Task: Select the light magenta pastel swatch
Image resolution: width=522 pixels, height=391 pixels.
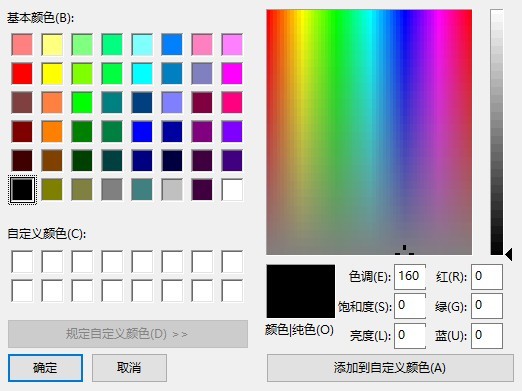Action: [x=232, y=44]
